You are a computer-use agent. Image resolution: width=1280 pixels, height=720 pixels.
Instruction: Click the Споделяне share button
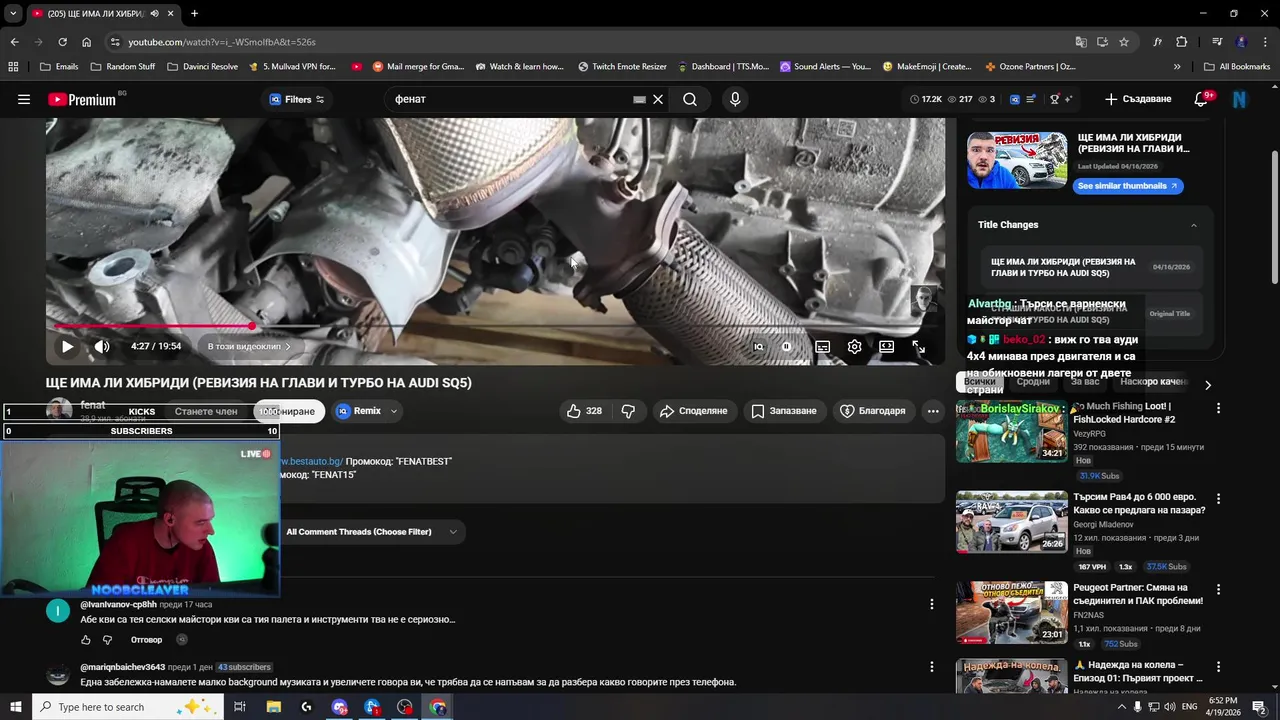(x=694, y=411)
